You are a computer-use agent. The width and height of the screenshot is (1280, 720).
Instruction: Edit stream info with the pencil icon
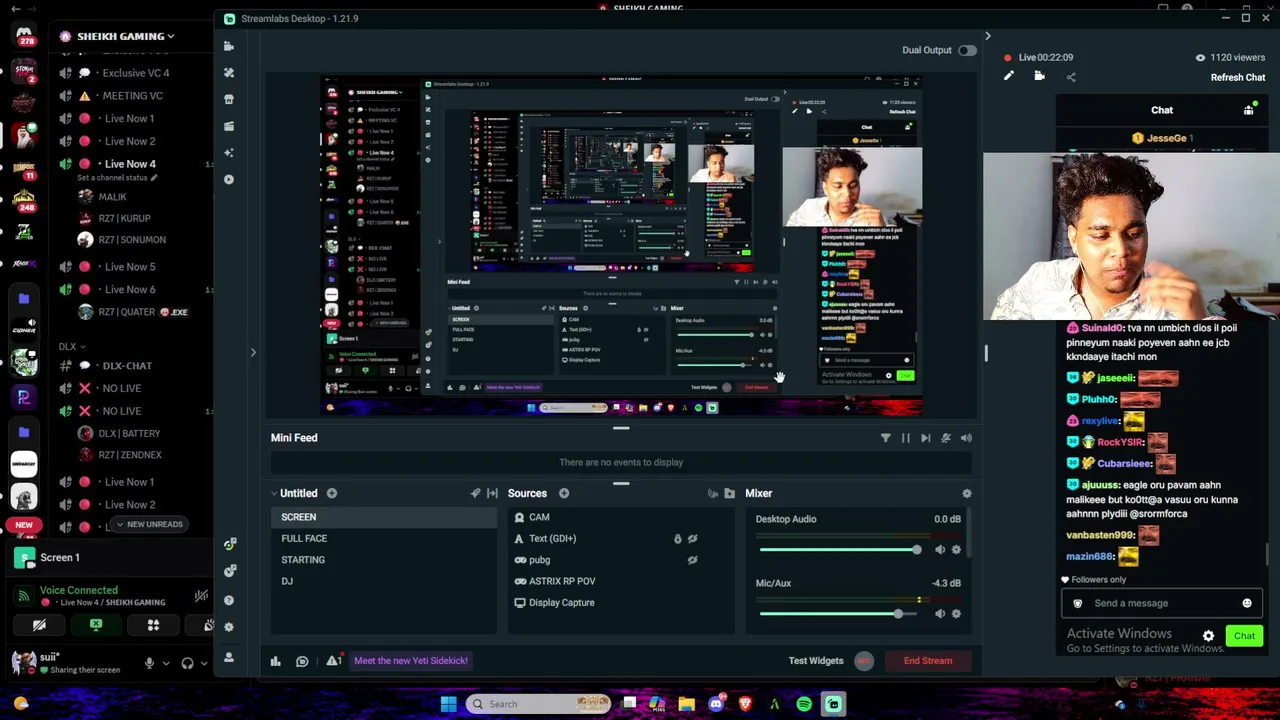1009,76
